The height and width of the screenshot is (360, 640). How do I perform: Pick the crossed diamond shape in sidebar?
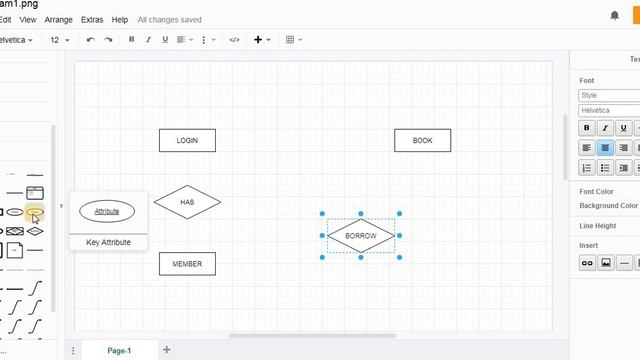pos(15,231)
